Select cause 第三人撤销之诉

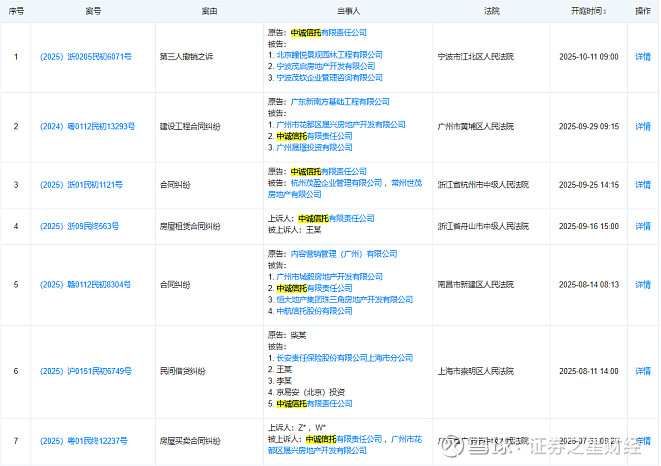pyautogui.click(x=186, y=57)
